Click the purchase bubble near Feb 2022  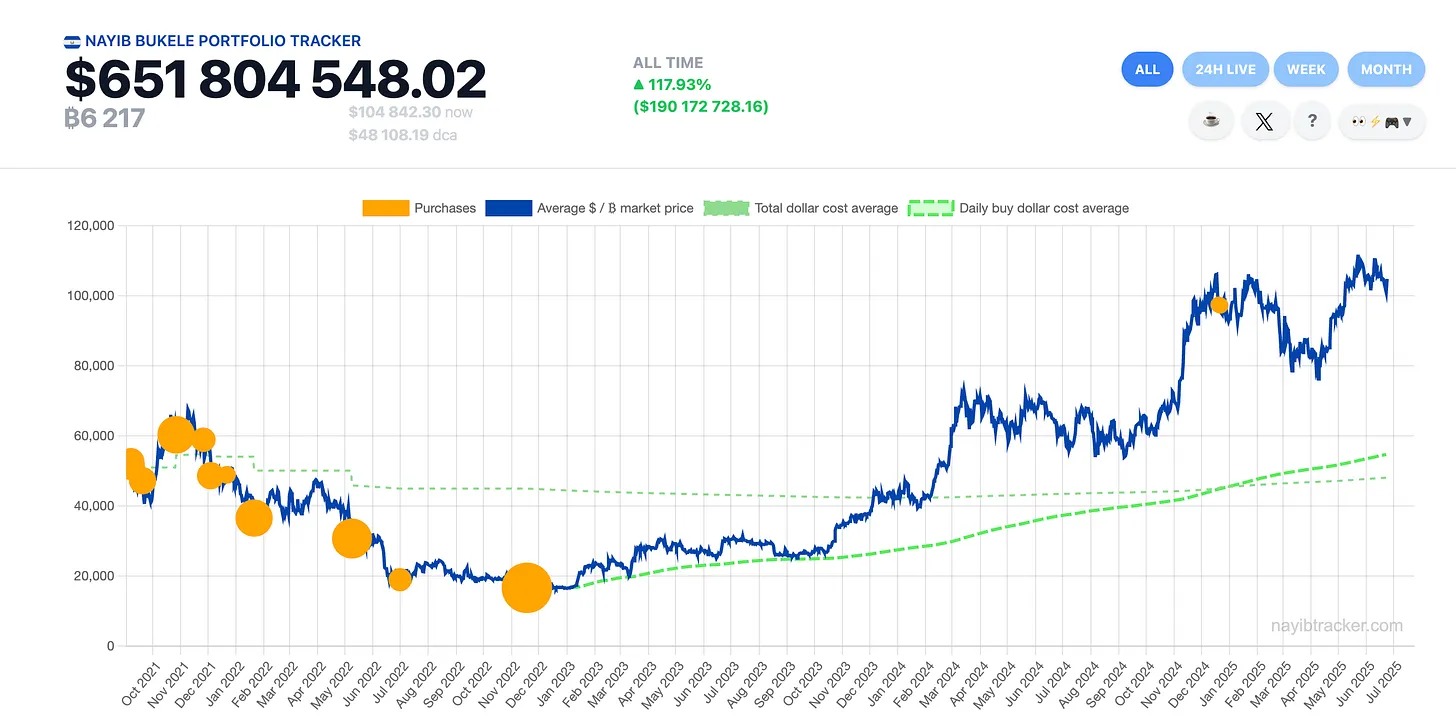(254, 517)
